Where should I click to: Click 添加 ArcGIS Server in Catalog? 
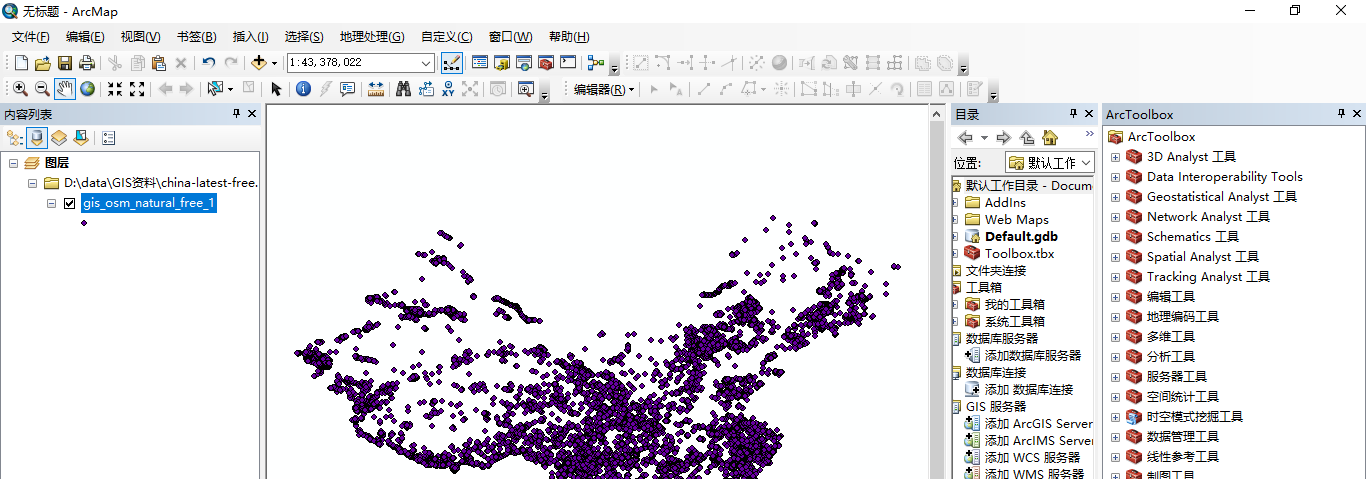click(1038, 424)
